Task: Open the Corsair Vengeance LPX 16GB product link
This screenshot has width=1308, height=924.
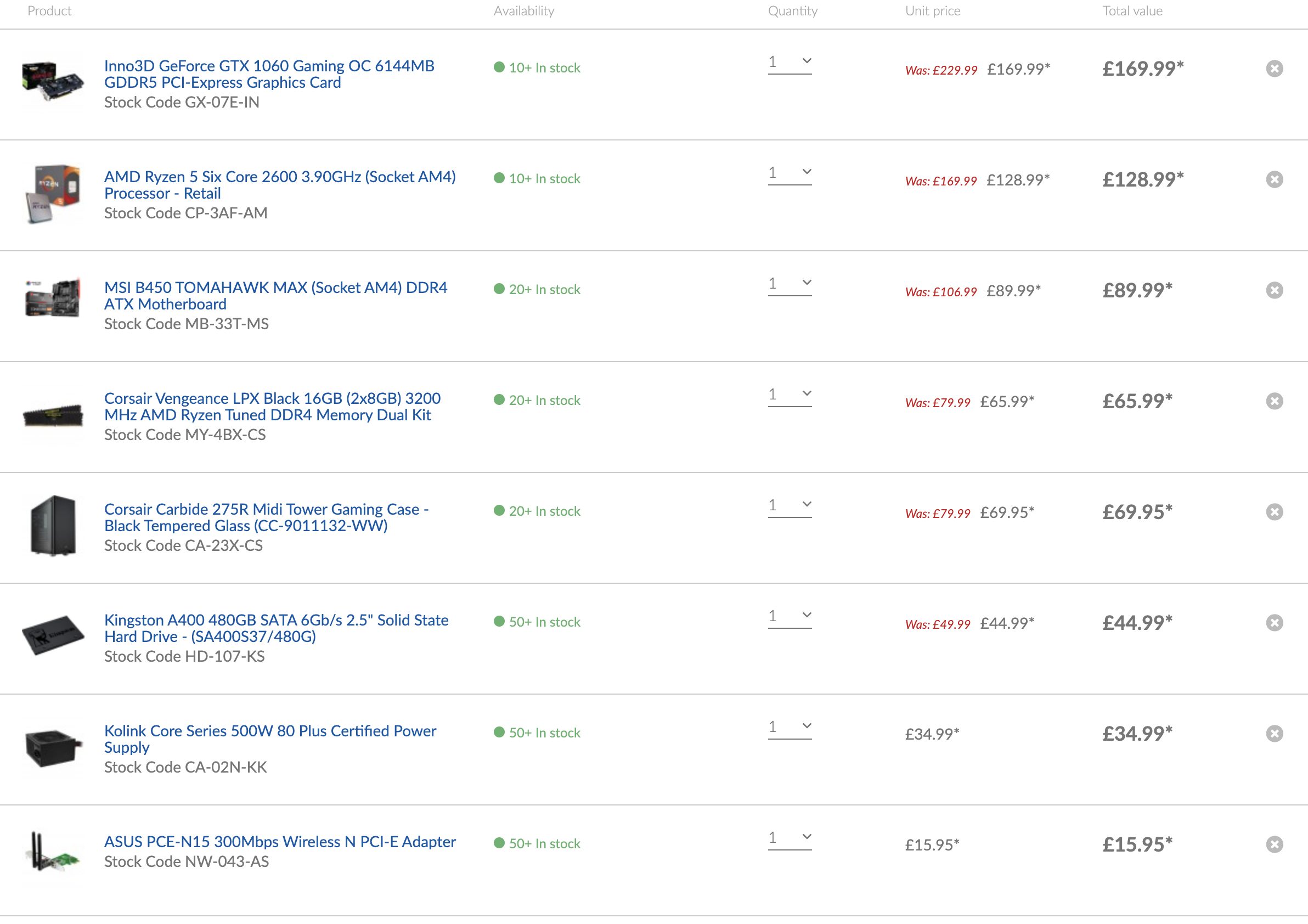Action: [x=272, y=407]
